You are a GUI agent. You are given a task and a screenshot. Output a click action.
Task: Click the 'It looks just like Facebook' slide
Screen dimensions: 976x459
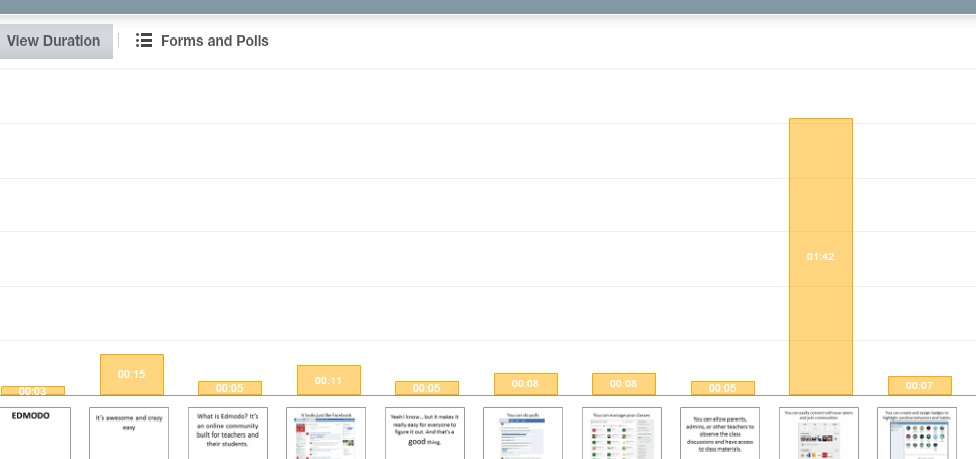click(x=326, y=432)
